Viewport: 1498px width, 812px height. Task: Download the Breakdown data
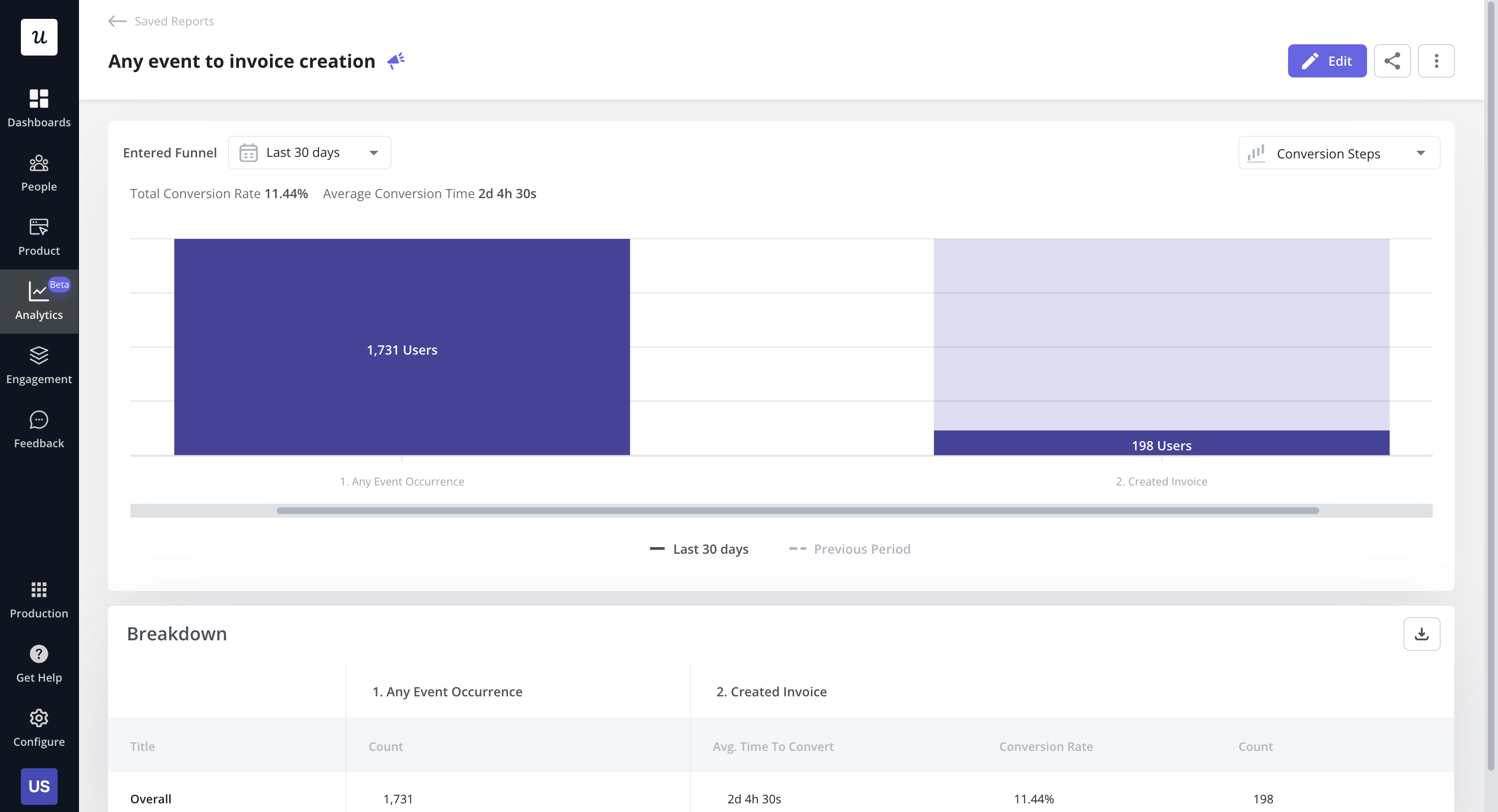tap(1421, 634)
